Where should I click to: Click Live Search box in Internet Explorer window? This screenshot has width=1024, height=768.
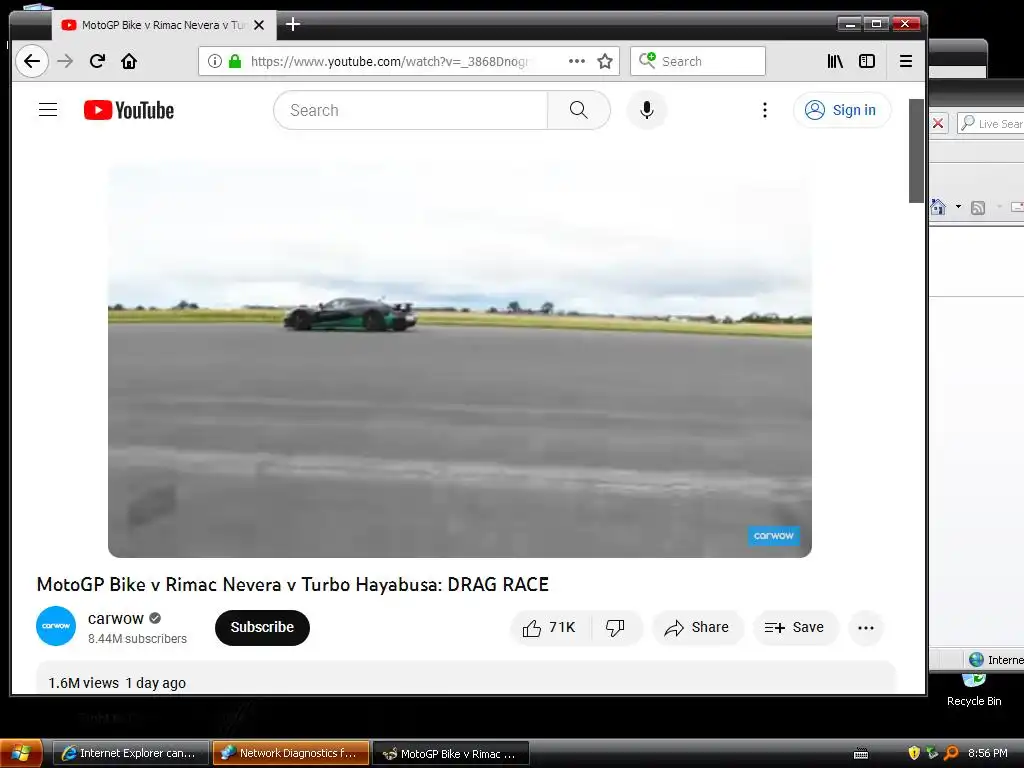[x=991, y=123]
